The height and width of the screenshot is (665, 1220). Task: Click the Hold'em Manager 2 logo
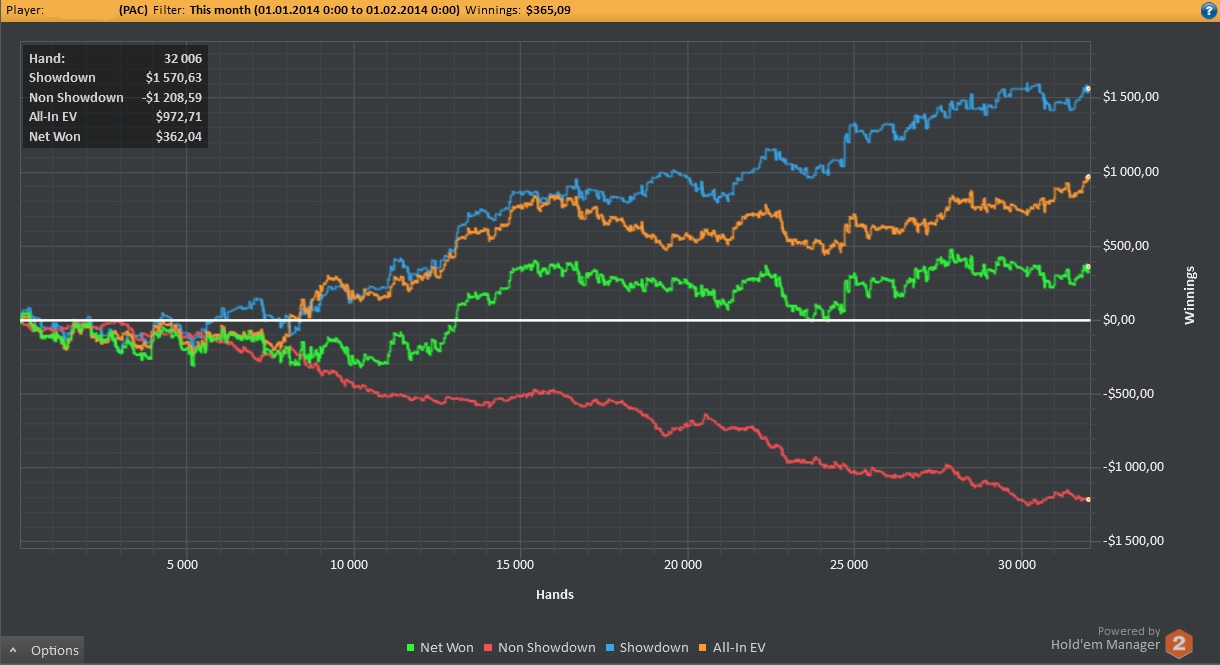click(x=1181, y=643)
